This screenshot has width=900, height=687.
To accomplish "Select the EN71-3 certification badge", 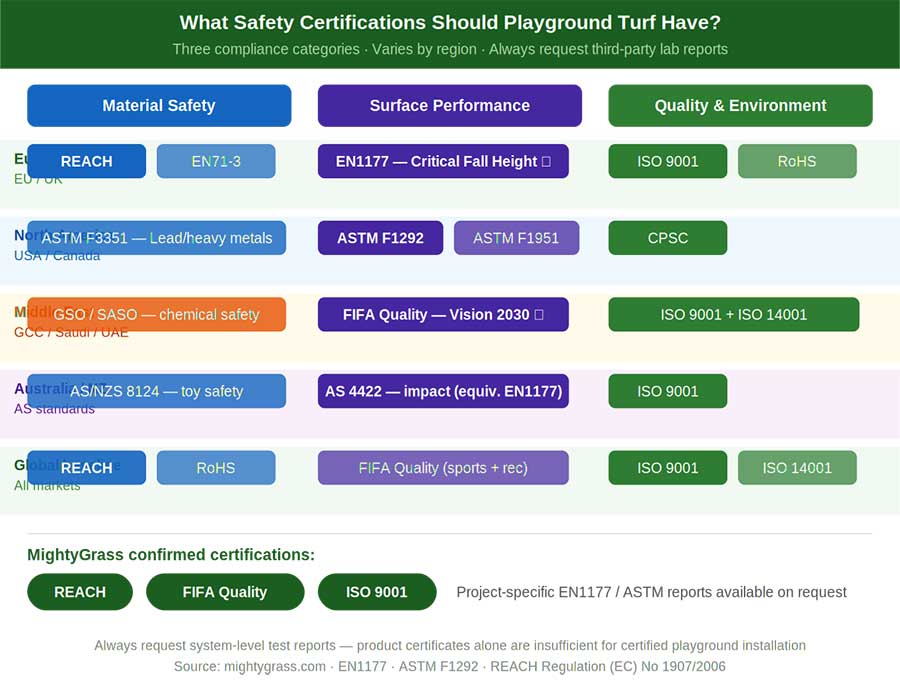I will point(216,161).
